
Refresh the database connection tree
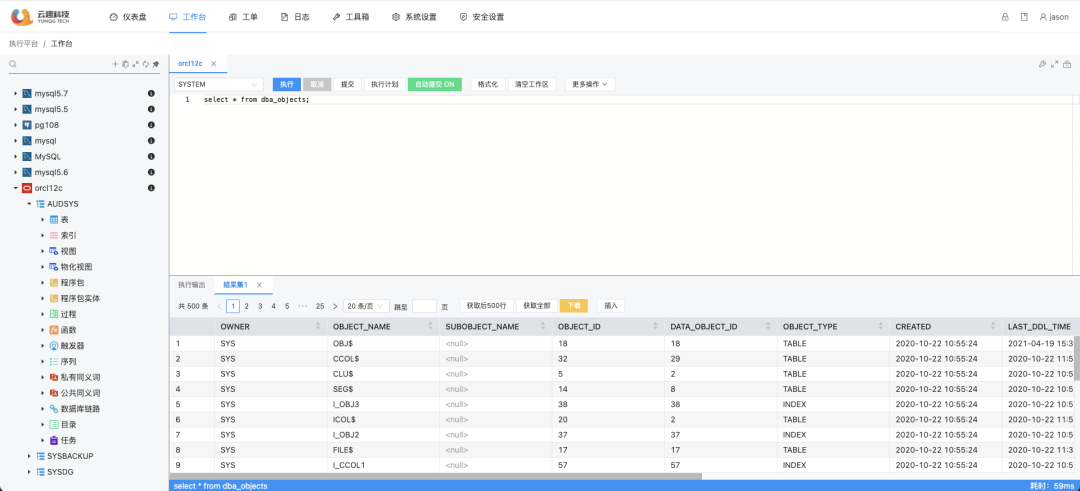click(x=145, y=64)
